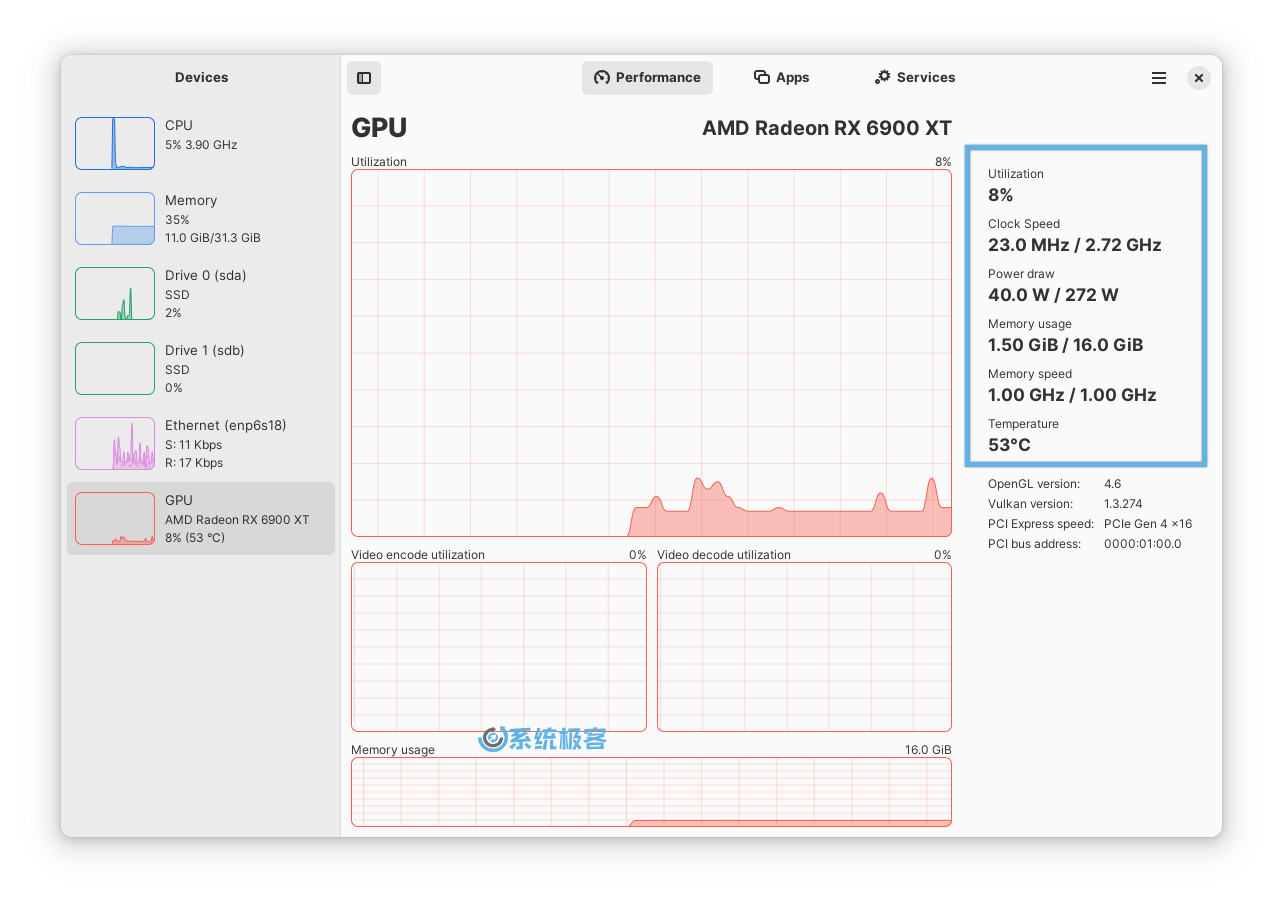
Task: Select the CPU device entry
Action: click(201, 143)
